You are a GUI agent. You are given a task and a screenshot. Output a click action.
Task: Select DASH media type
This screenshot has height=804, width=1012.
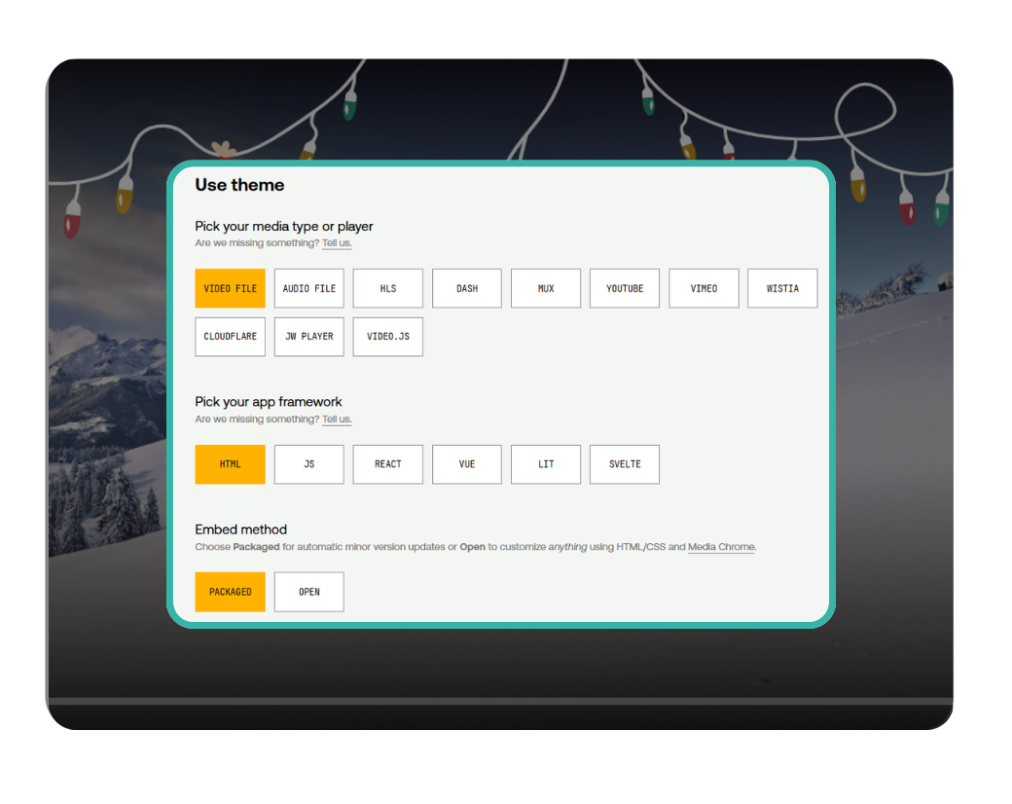467,288
